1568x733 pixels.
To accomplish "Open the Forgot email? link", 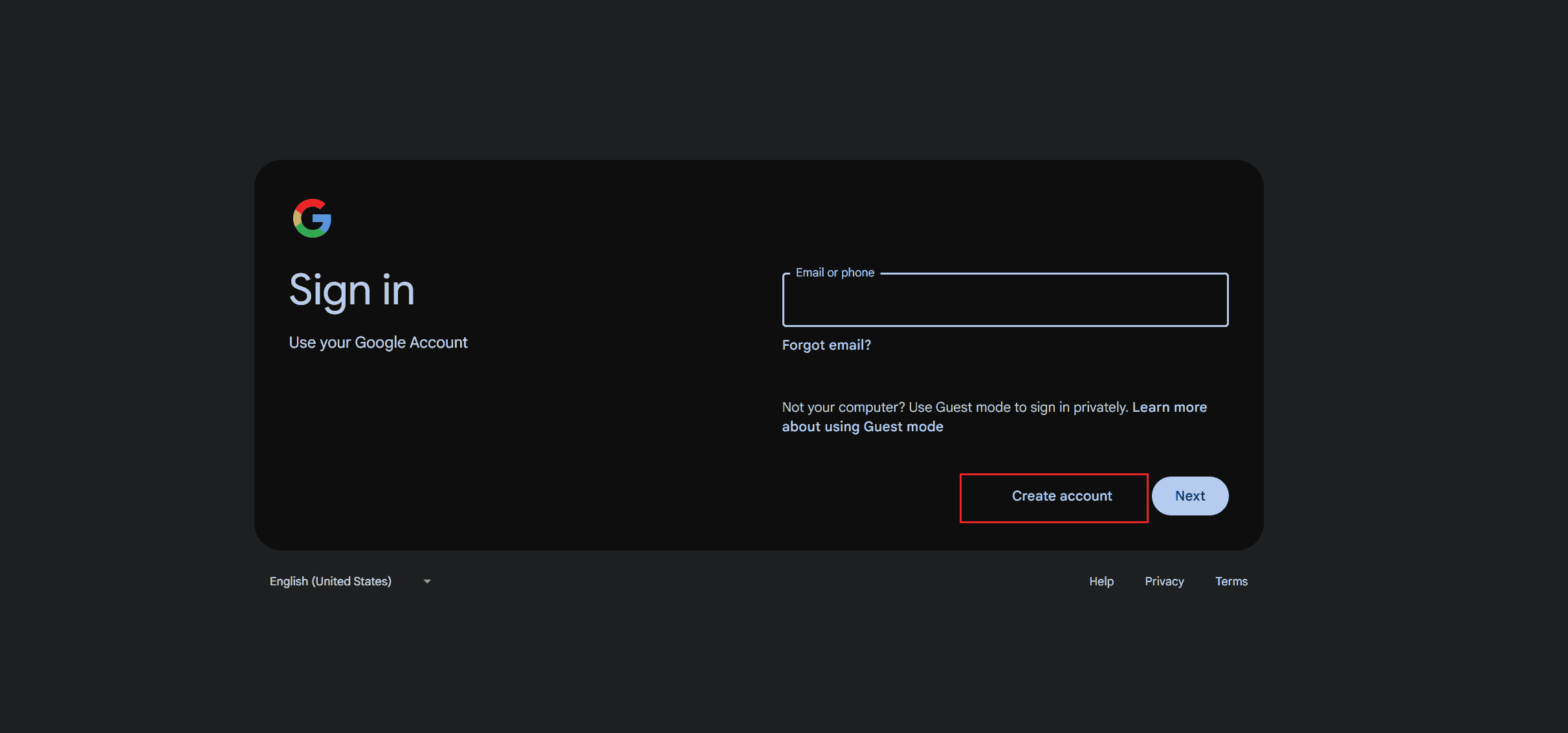I will tap(826, 345).
